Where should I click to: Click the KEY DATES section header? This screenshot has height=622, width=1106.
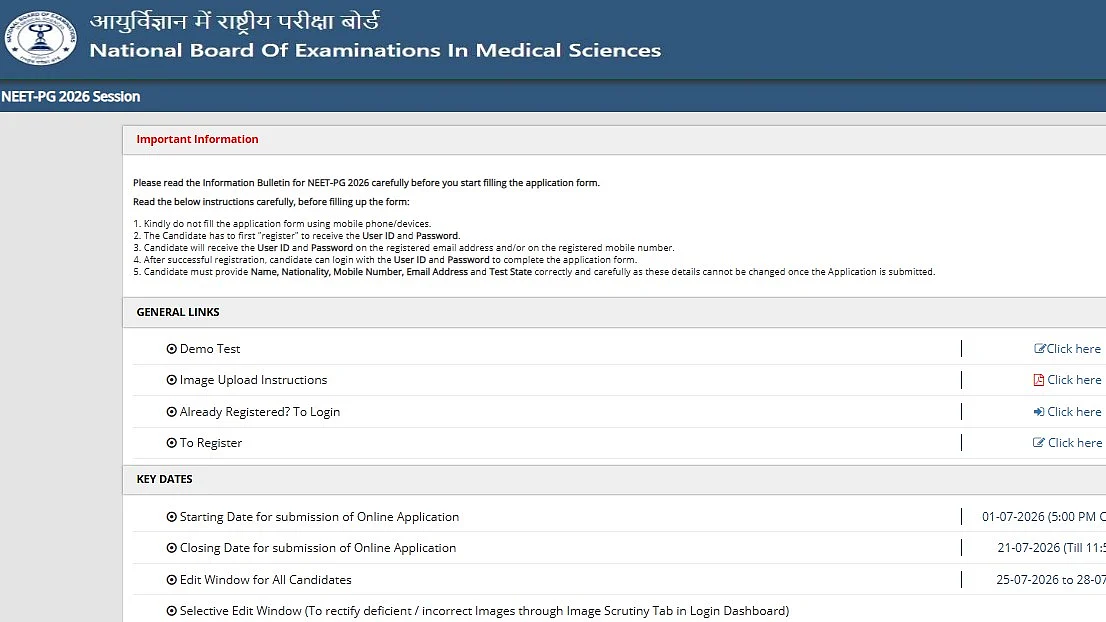[164, 479]
